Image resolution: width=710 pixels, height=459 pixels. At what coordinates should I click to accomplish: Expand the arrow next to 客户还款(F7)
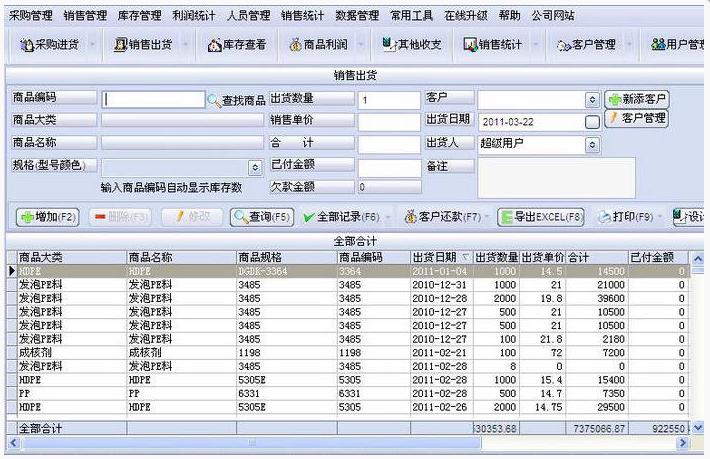click(x=487, y=217)
